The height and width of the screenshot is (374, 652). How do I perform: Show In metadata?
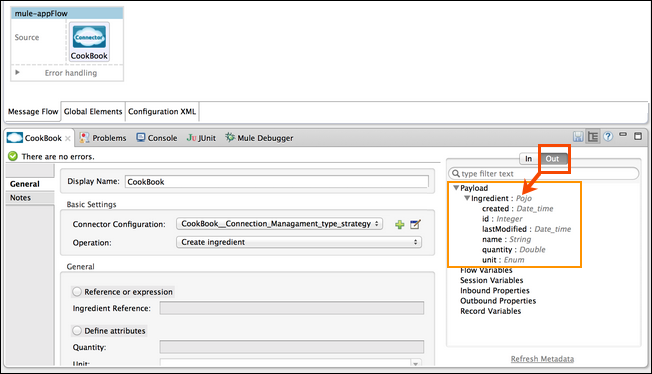click(529, 159)
